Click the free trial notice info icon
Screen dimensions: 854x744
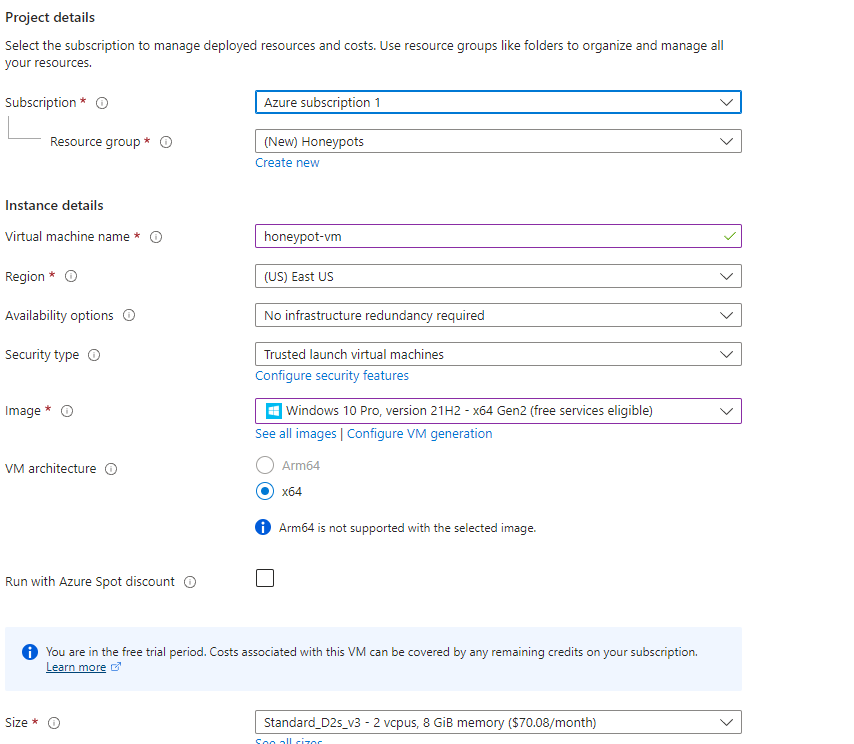30,652
